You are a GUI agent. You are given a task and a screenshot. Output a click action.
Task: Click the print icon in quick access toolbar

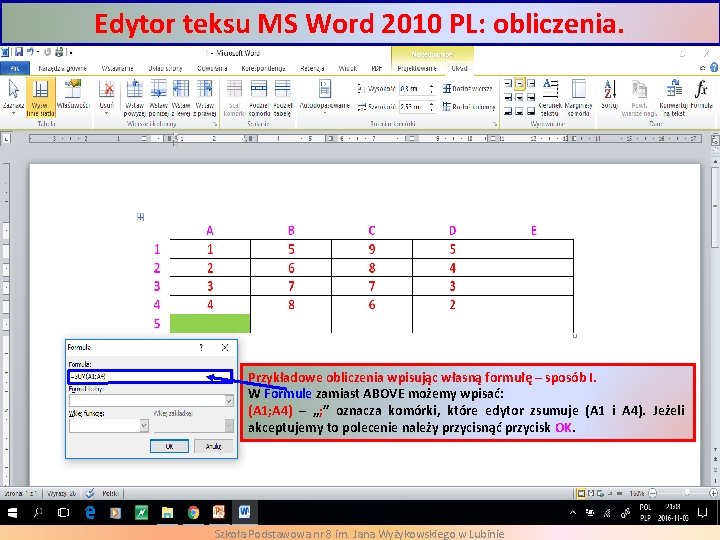59,52
